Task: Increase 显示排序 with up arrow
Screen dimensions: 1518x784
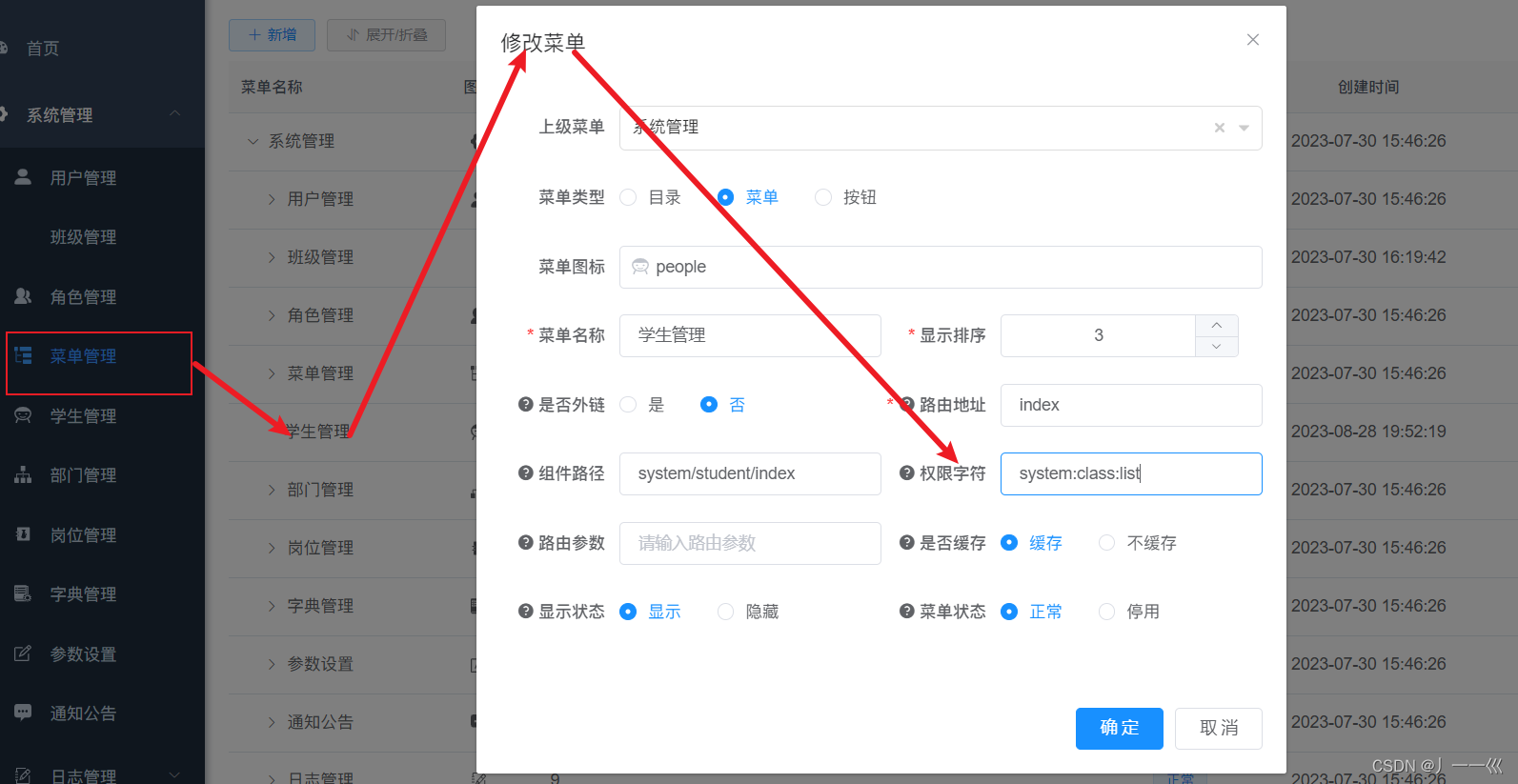Action: click(1217, 325)
